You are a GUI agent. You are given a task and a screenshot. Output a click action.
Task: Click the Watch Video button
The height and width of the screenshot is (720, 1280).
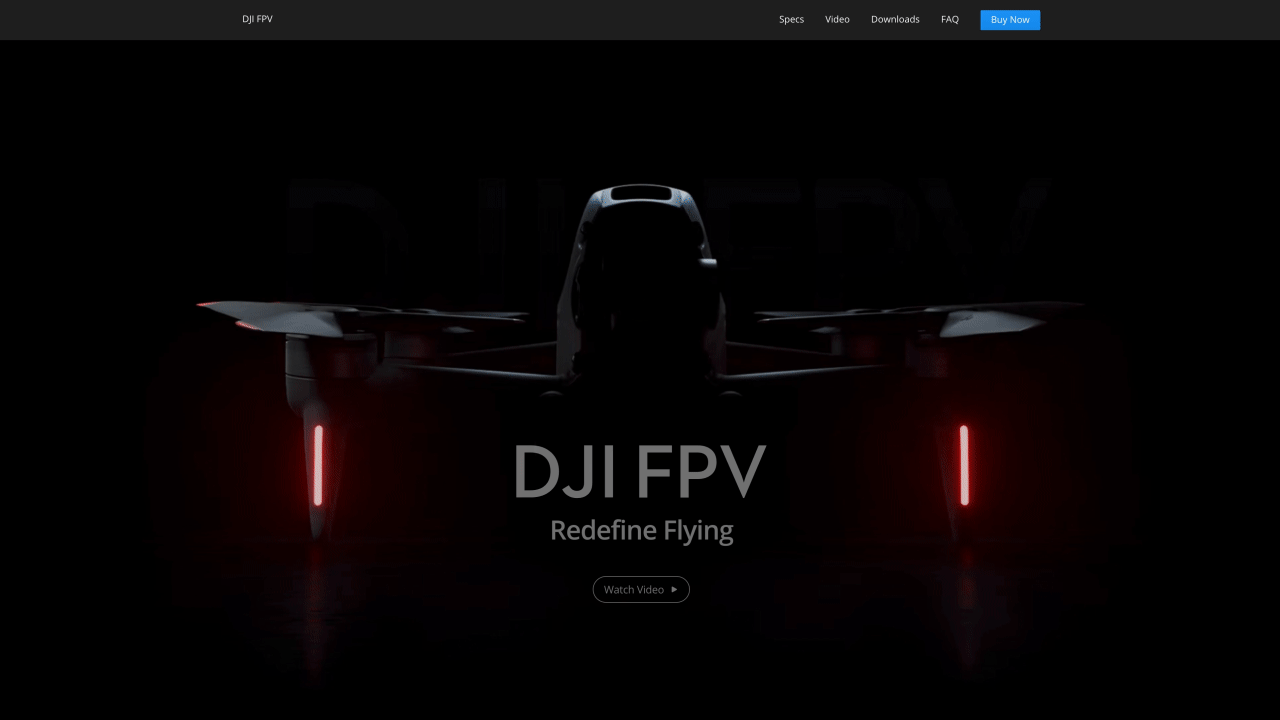tap(641, 590)
